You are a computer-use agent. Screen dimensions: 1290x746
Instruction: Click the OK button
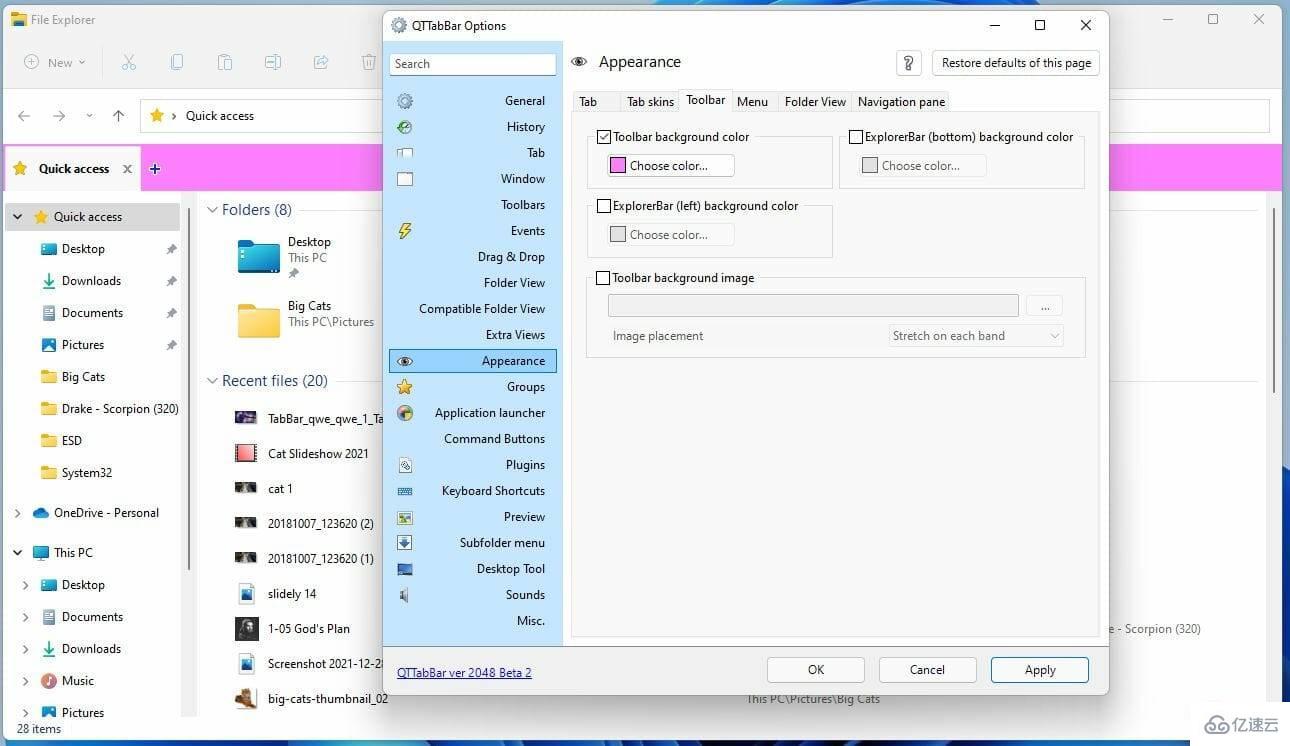coord(816,670)
